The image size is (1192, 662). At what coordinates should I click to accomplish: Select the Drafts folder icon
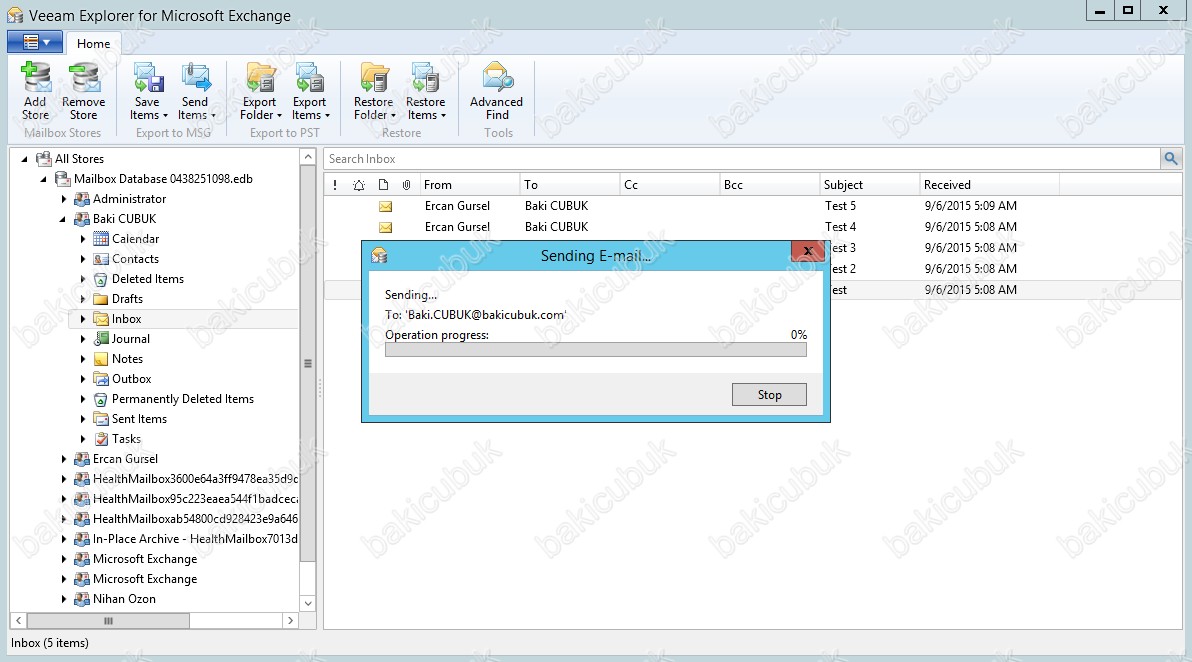point(100,299)
